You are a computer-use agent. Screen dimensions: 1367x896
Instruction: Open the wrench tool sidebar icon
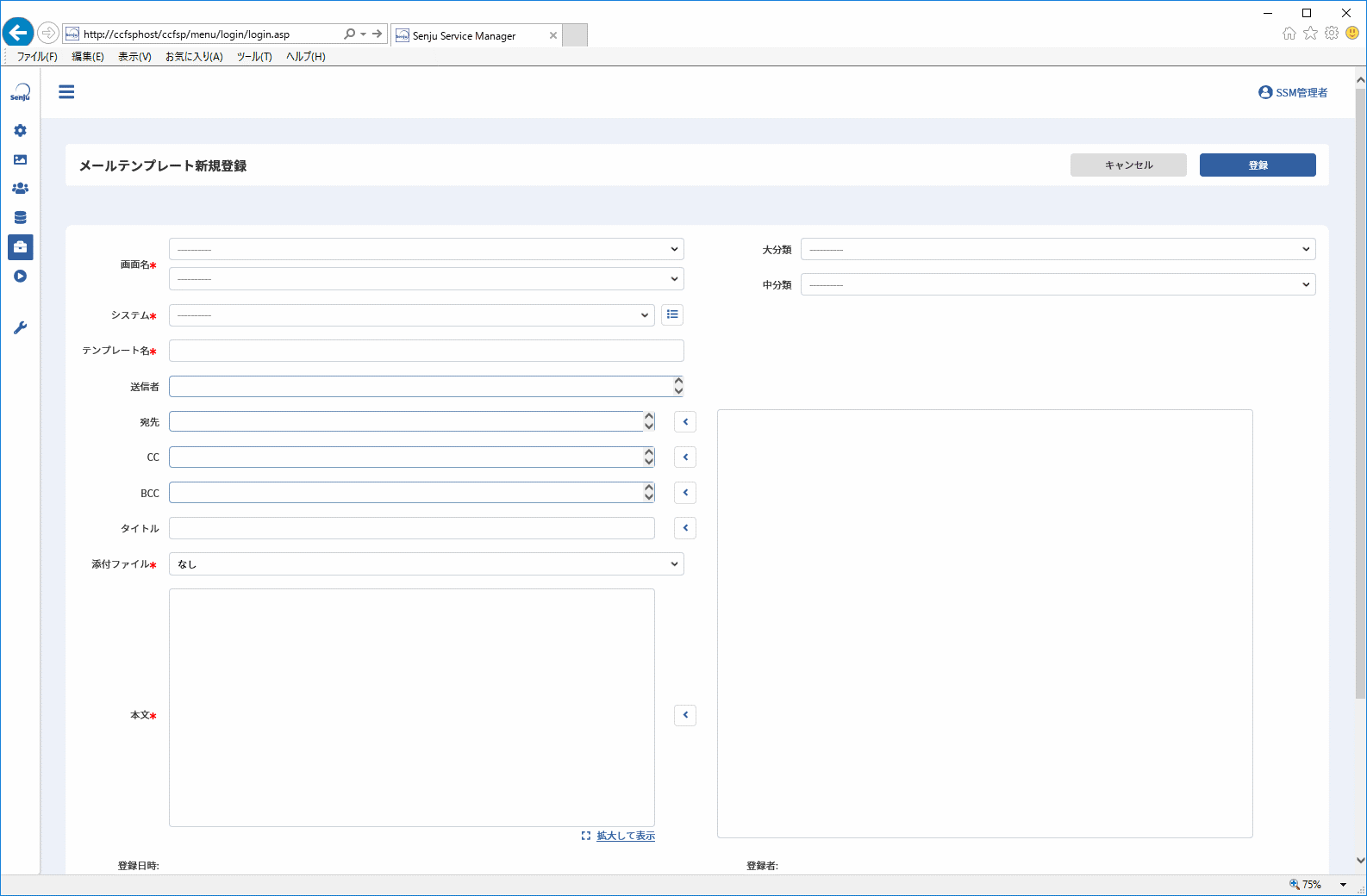click(20, 327)
